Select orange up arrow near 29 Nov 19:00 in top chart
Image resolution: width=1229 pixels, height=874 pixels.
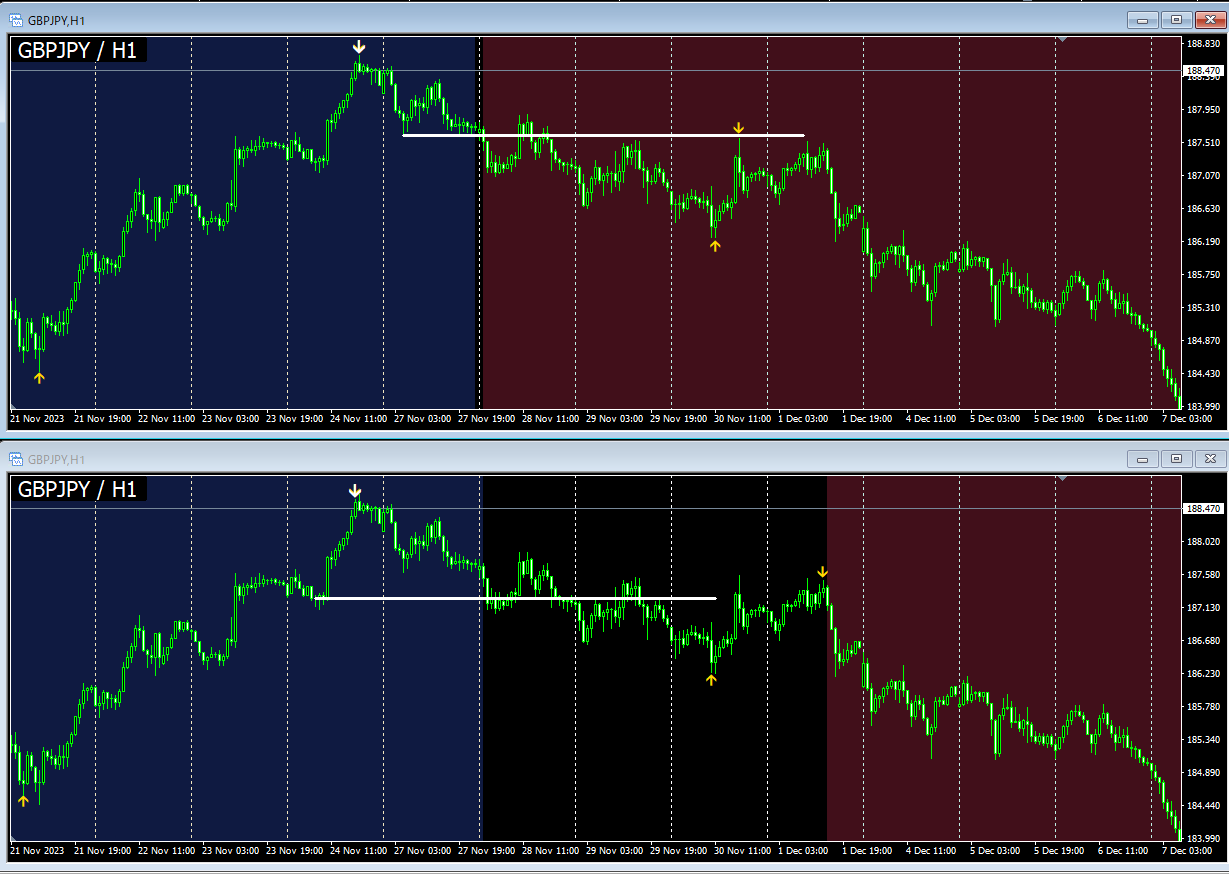(715, 245)
